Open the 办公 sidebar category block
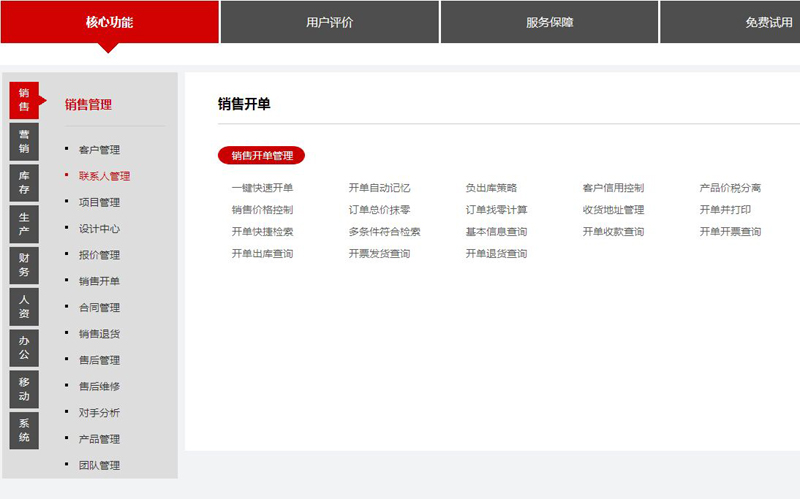The height and width of the screenshot is (499, 800). tap(24, 348)
